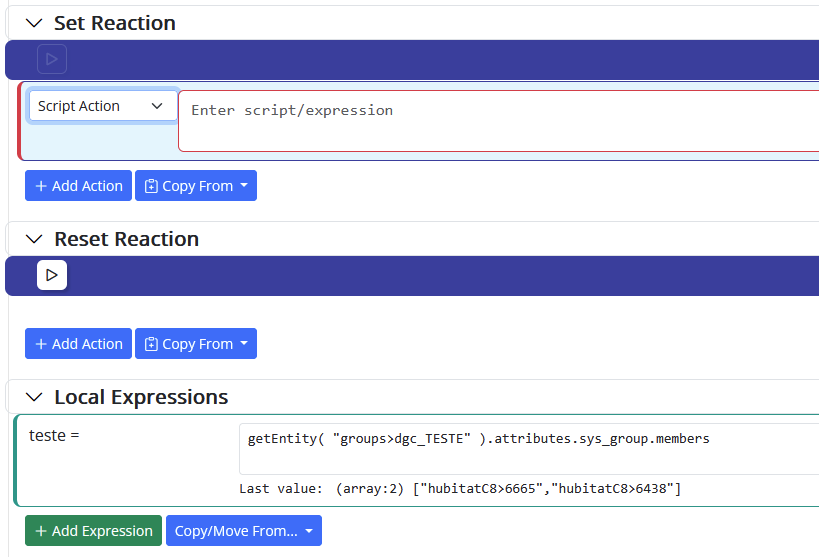Add a new expression with Add Expression
The image size is (819, 557).
(x=93, y=530)
